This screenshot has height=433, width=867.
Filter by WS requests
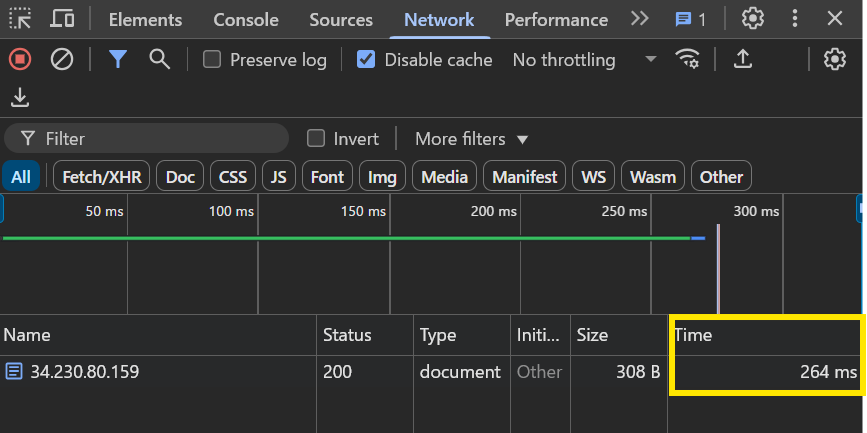click(593, 176)
